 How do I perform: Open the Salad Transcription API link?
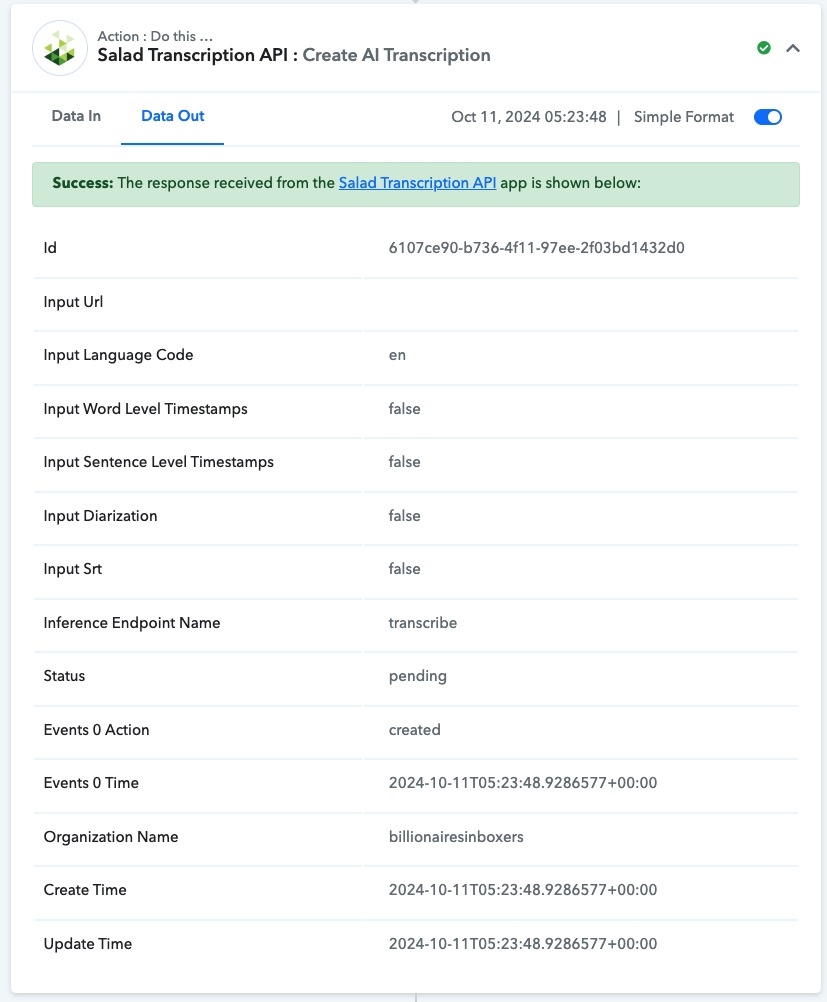[x=417, y=183]
